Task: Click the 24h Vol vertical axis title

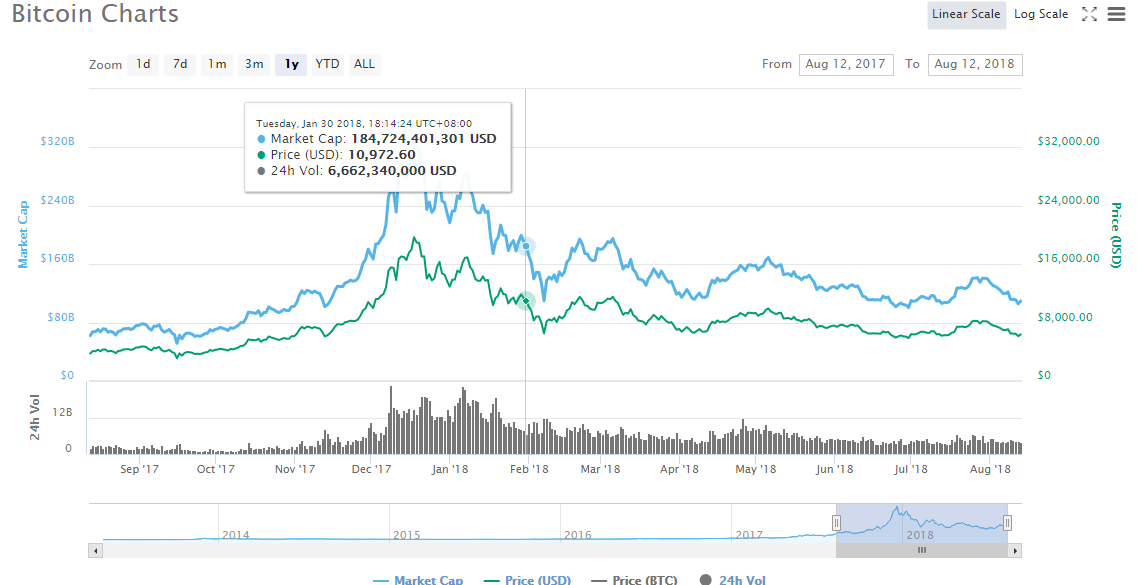Action: pos(35,418)
